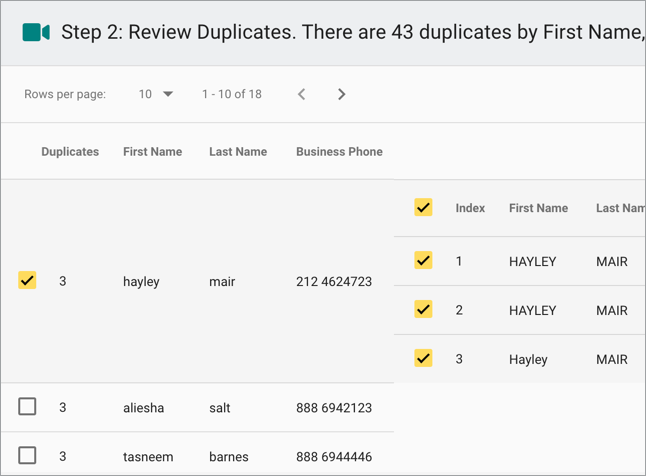Screen dimensions: 646x476
Task: Uncheck index 3 Hayley MAIR checkbox
Action: tap(423, 359)
